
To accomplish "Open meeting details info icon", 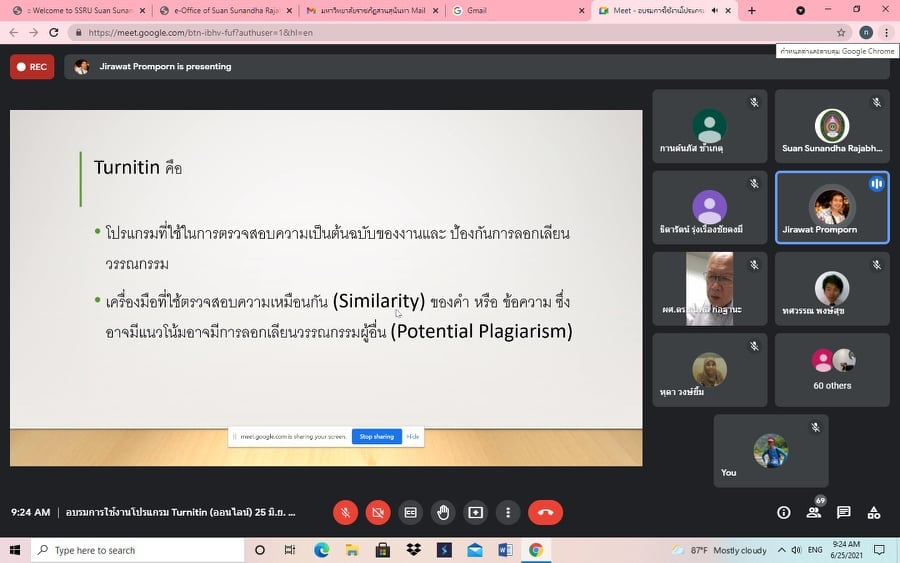I will (x=784, y=512).
